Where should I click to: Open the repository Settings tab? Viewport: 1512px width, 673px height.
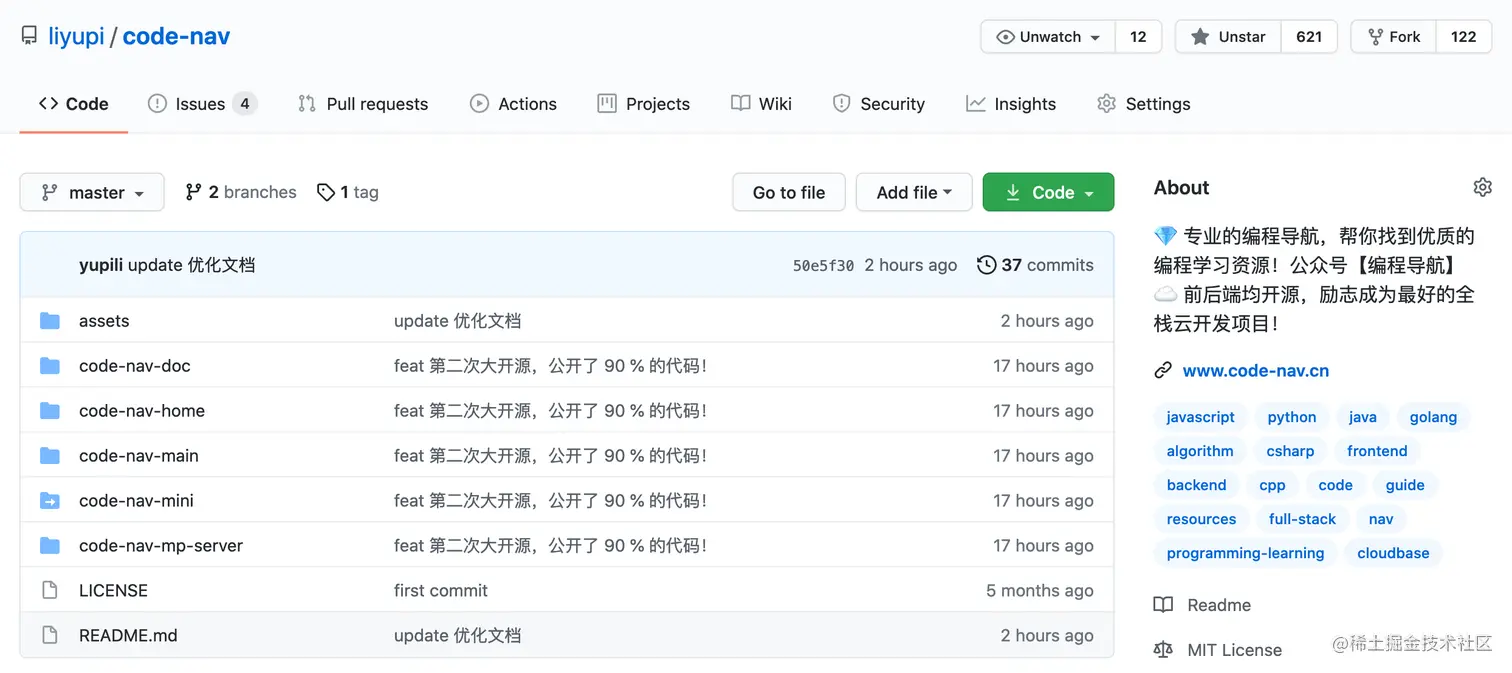pos(1143,104)
